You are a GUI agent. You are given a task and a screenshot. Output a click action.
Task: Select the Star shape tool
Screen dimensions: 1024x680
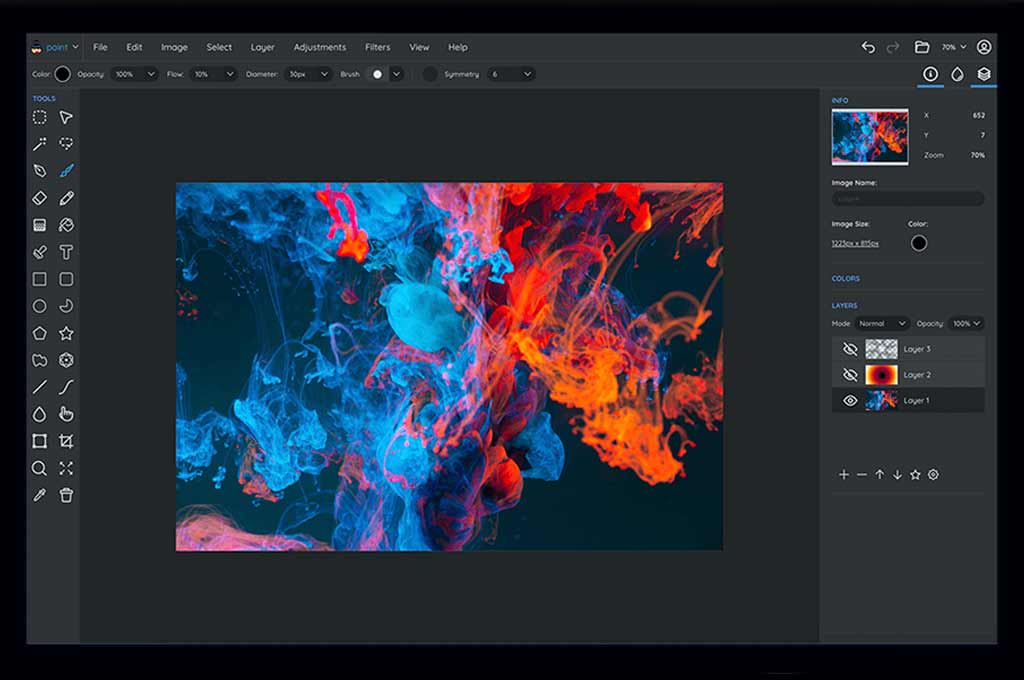66,333
